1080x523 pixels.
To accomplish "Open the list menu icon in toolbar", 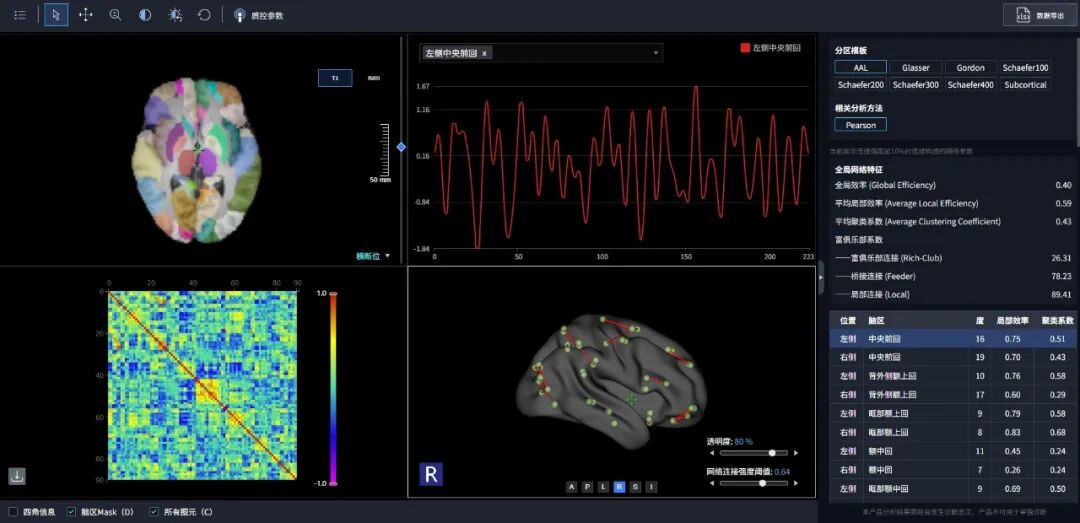I will coord(20,15).
